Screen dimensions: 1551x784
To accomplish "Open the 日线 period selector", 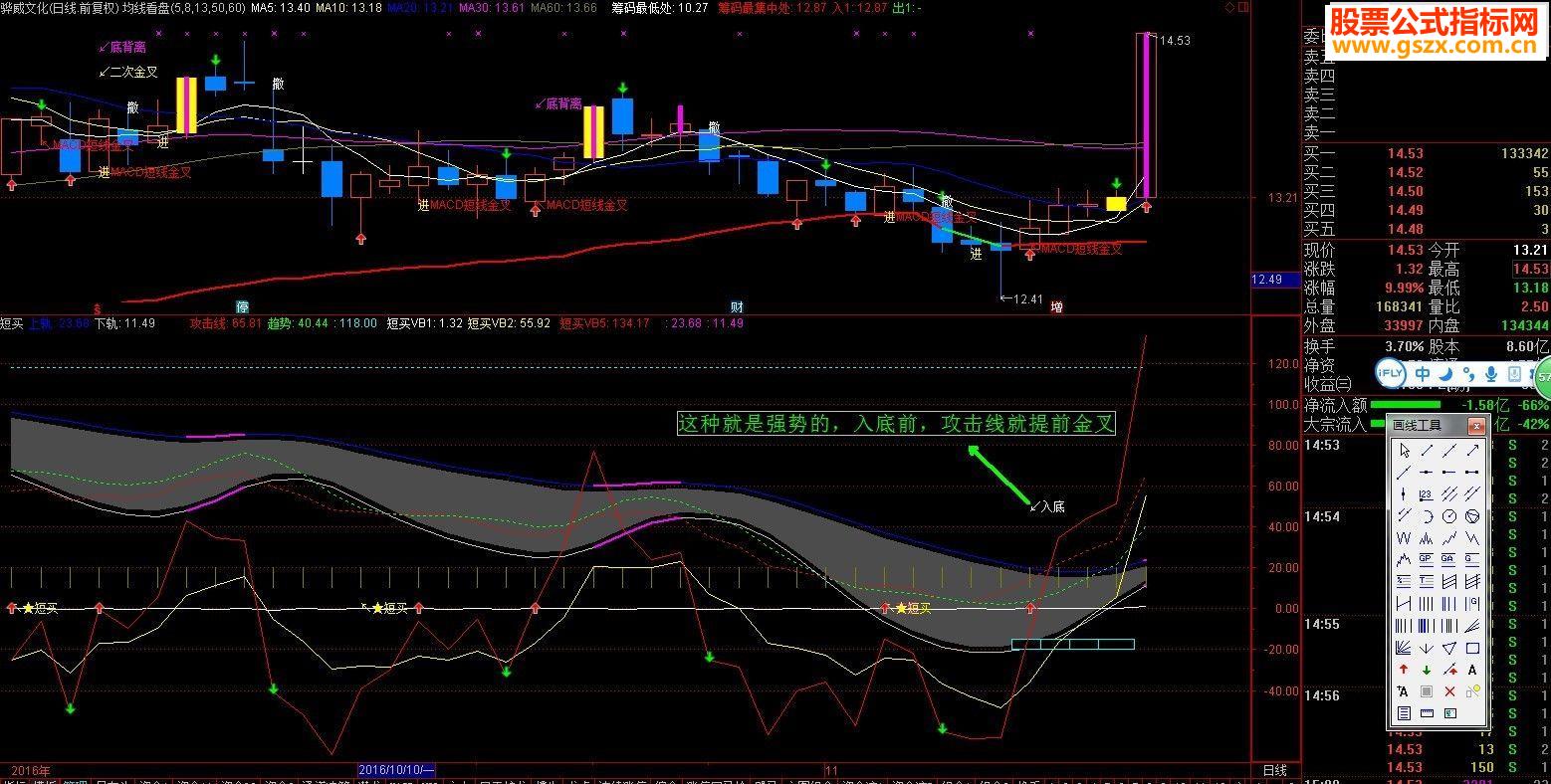I will (1274, 770).
